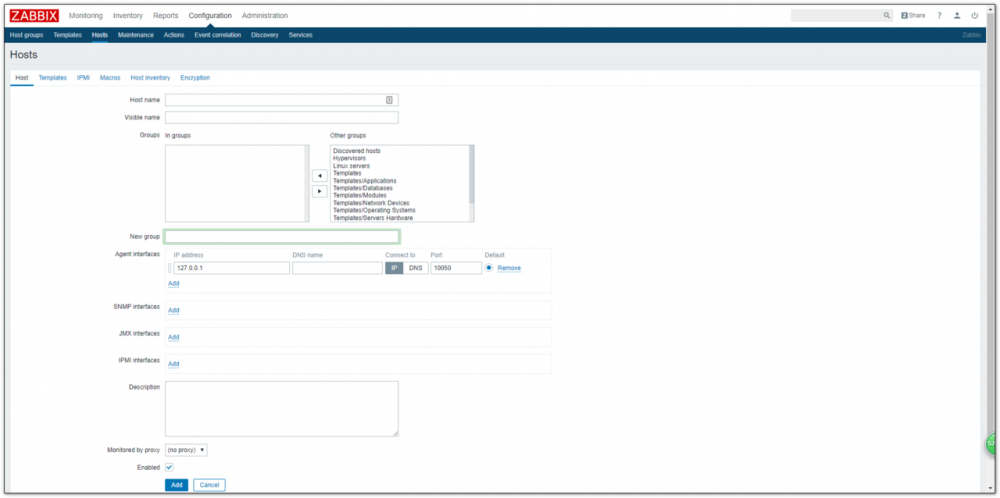The image size is (1000, 498).
Task: Click the In groups list scrollbar
Action: (307, 184)
